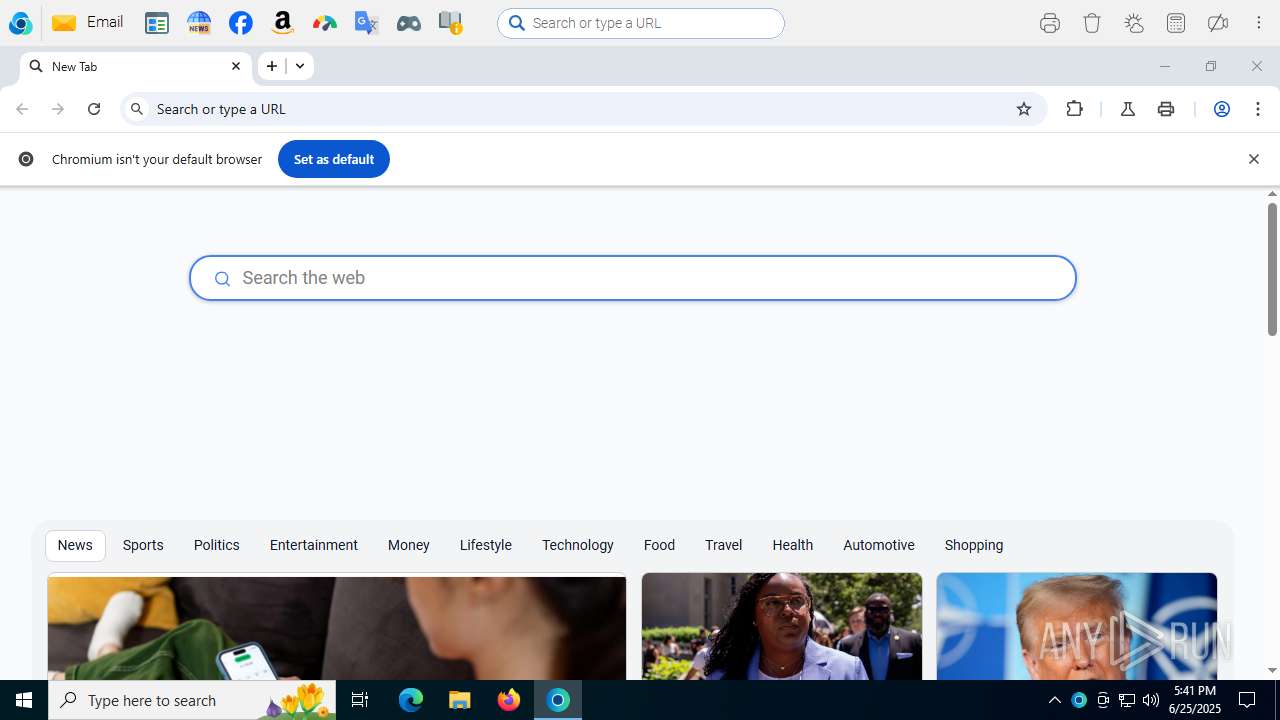Open the news feed page shortcut icon
The image size is (1280, 720).
point(157,23)
